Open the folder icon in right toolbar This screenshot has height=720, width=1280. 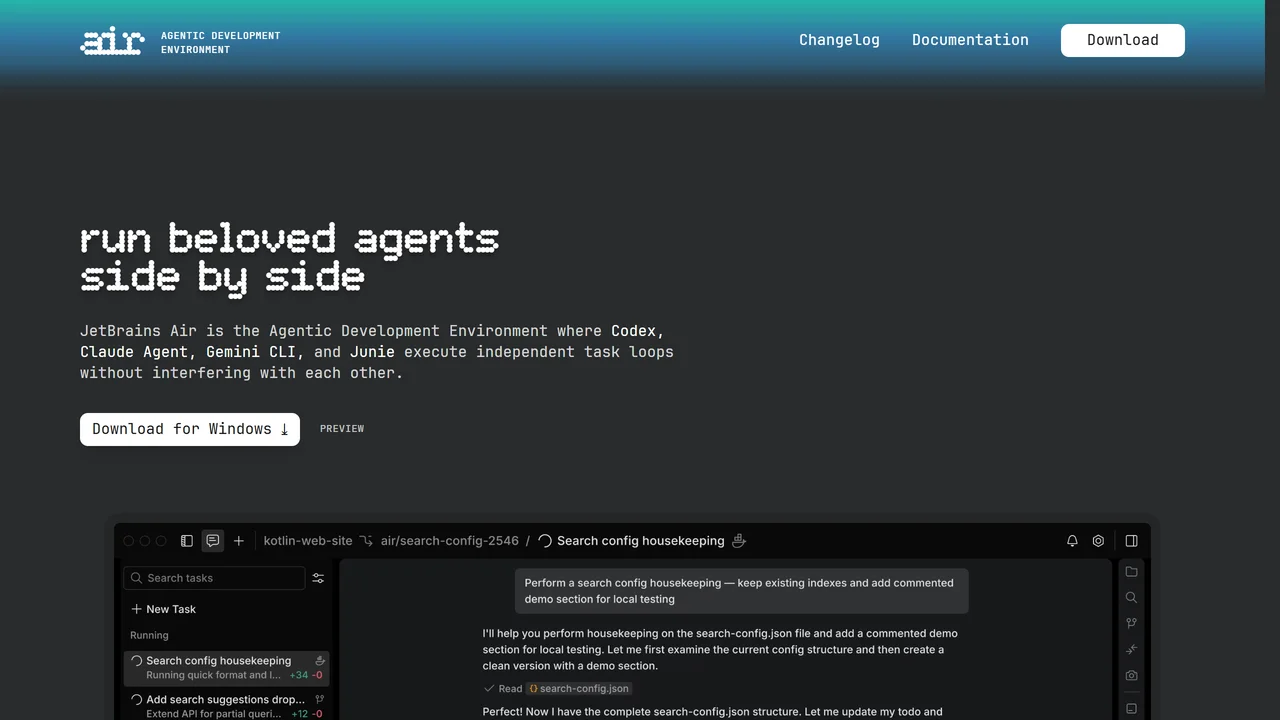[1131, 572]
